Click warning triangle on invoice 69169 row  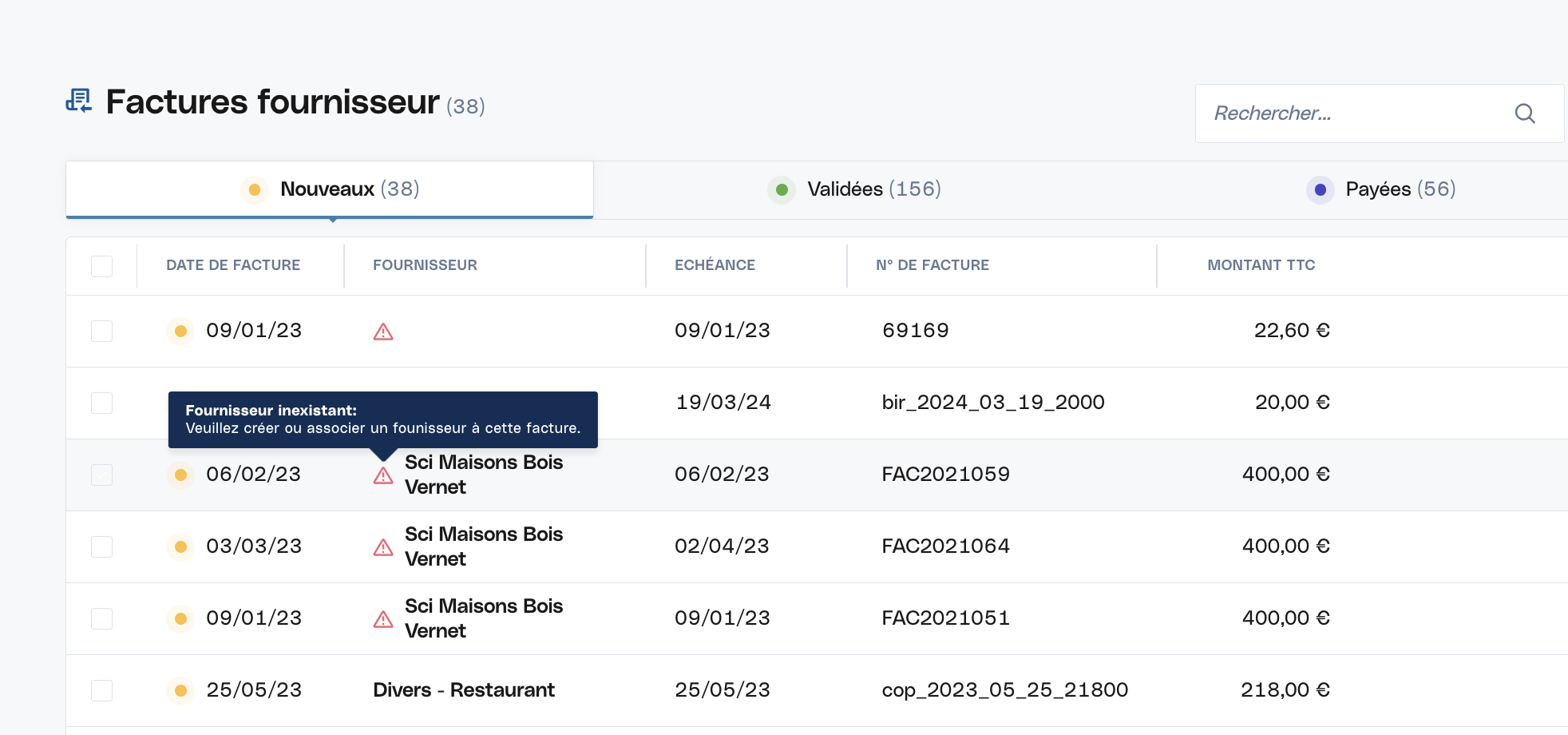coord(383,332)
